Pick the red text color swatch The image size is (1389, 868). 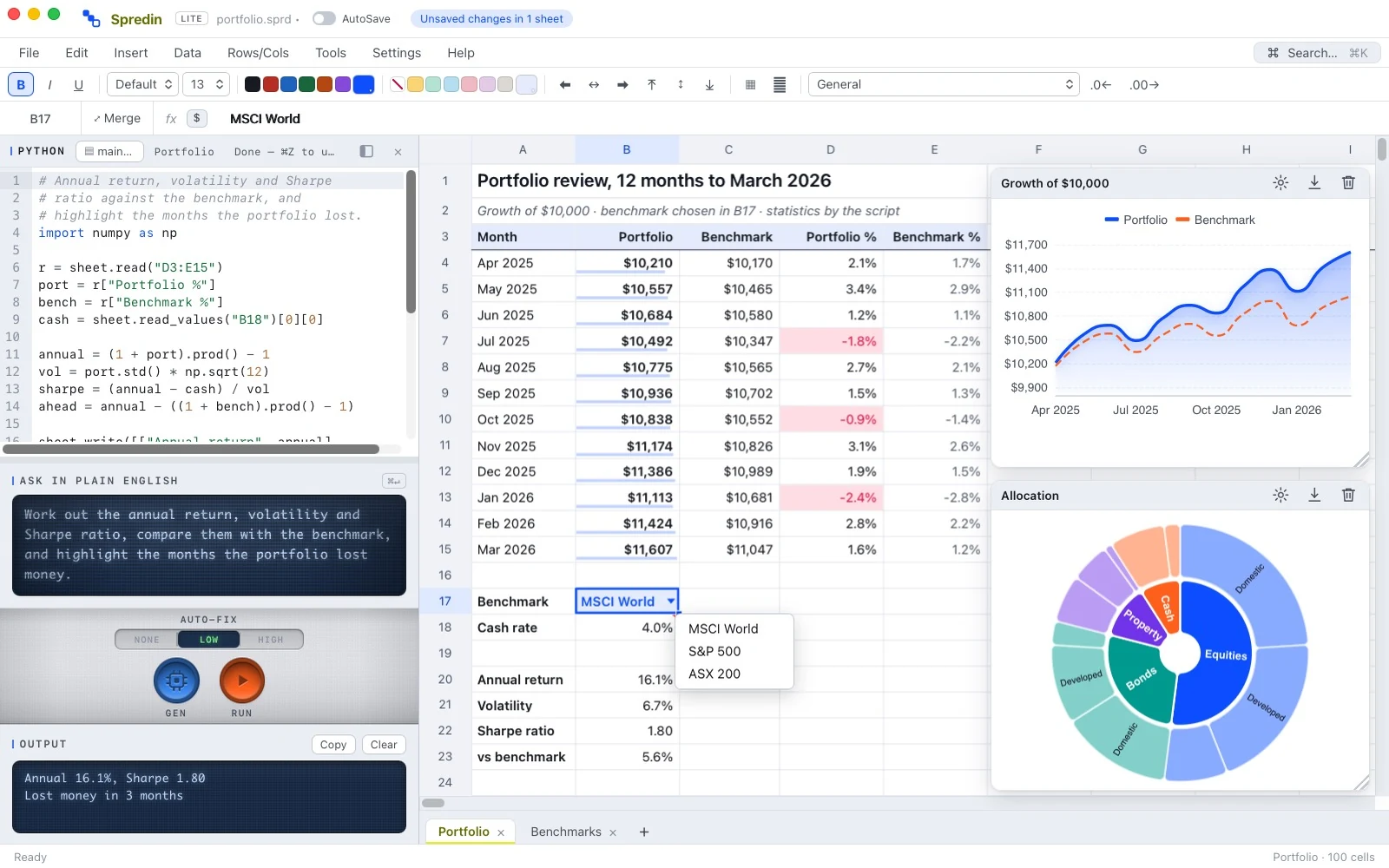coord(271,84)
